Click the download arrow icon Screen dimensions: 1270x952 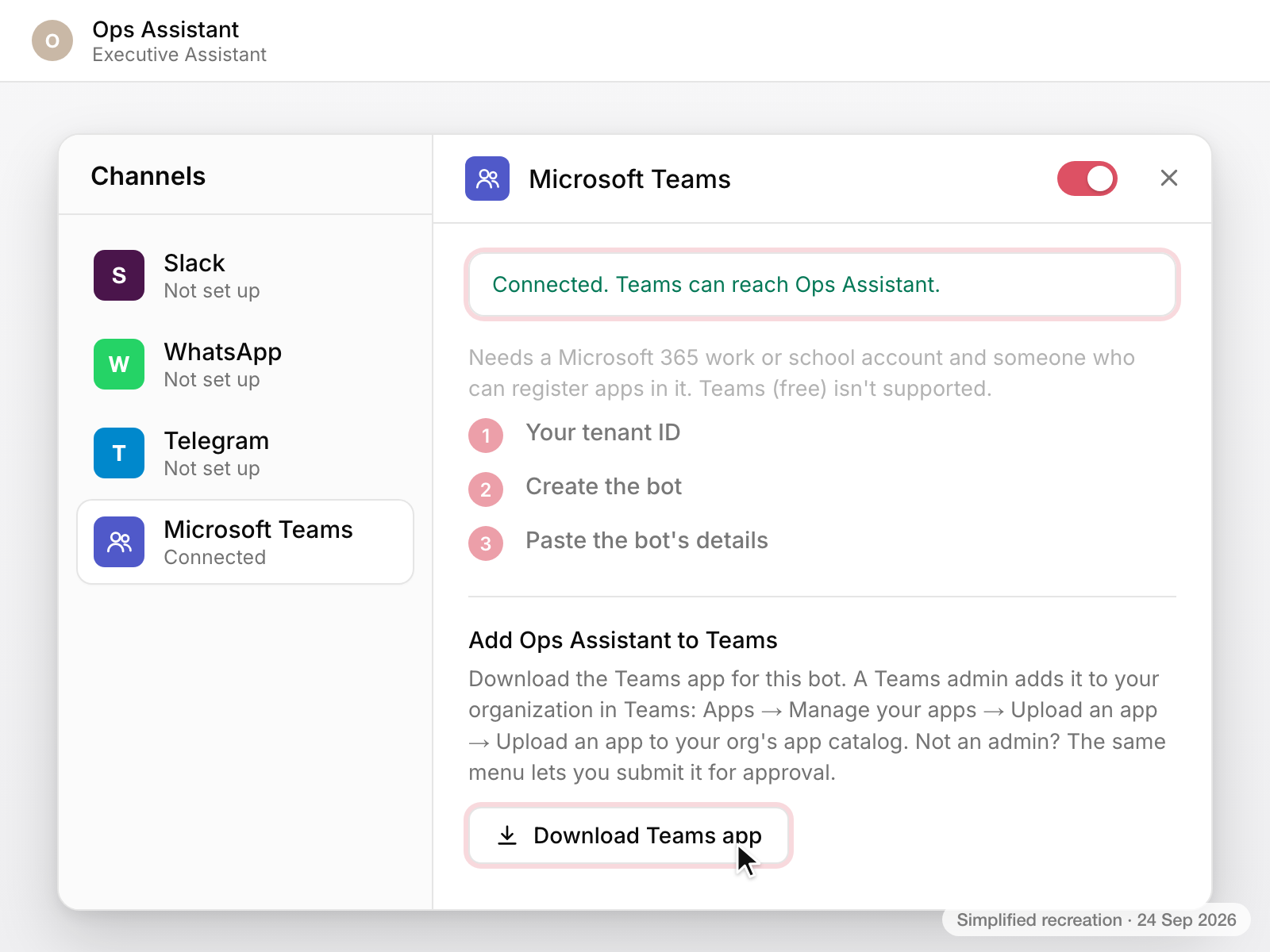tap(507, 835)
